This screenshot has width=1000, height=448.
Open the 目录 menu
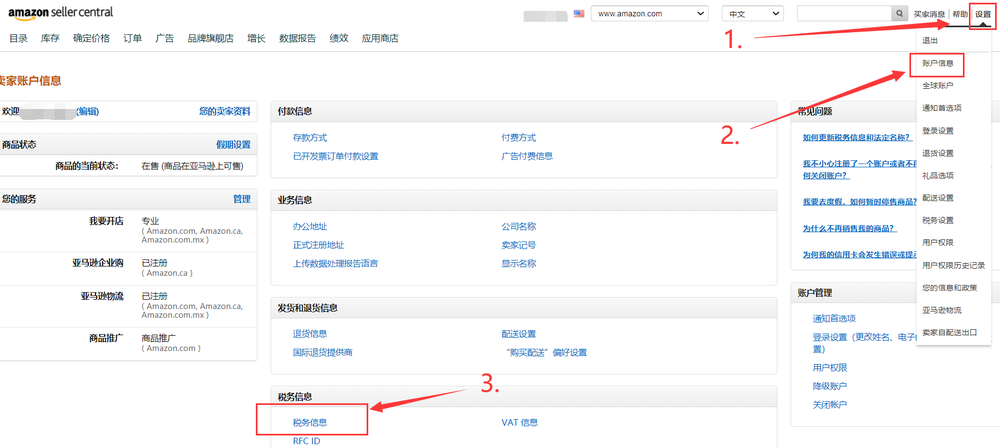[18, 38]
